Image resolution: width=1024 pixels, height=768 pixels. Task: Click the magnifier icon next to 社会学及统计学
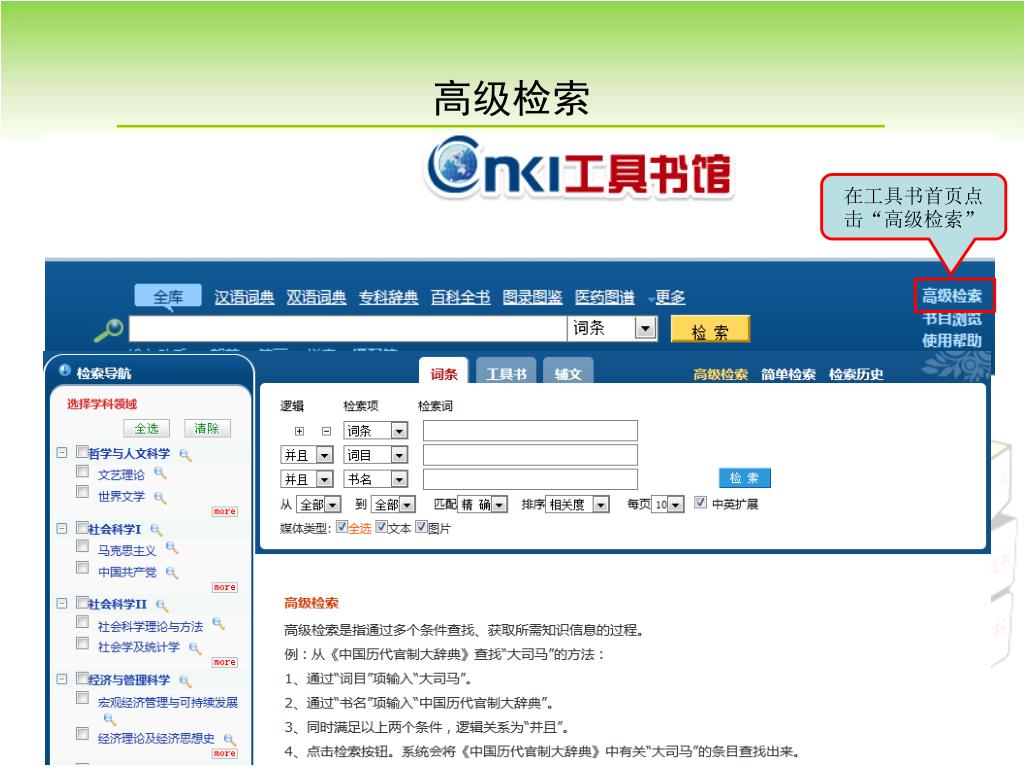[x=195, y=648]
